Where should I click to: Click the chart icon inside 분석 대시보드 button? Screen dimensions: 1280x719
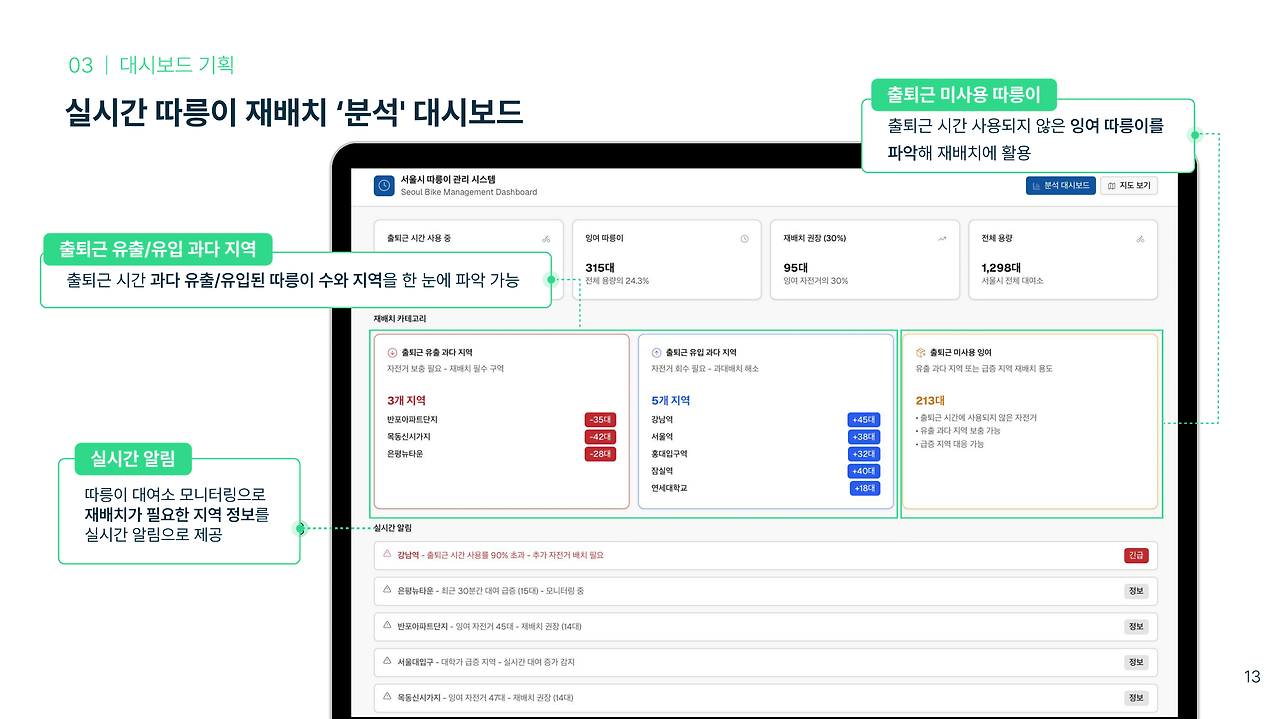(x=1036, y=186)
